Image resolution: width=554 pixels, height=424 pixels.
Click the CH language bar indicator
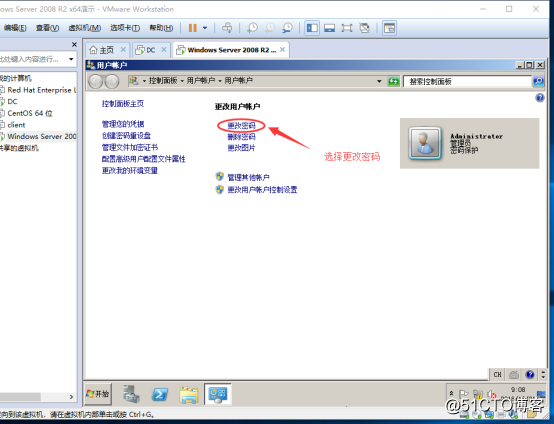pos(497,375)
